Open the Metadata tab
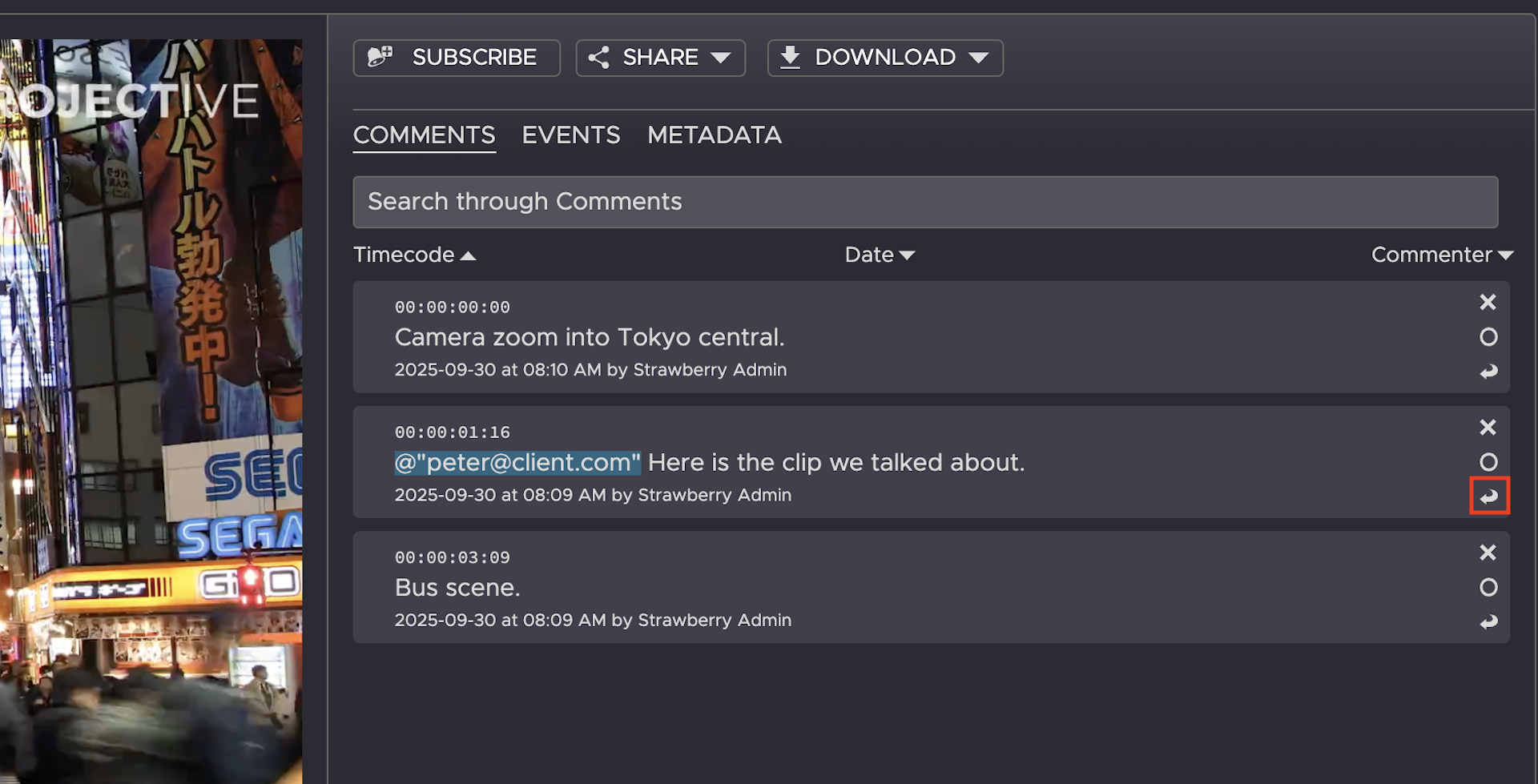Screen dimensions: 1538x784 point(714,135)
